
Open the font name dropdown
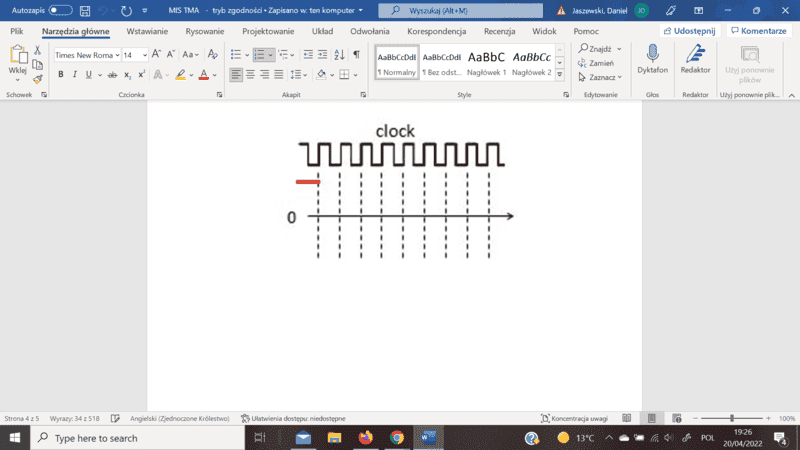point(117,55)
